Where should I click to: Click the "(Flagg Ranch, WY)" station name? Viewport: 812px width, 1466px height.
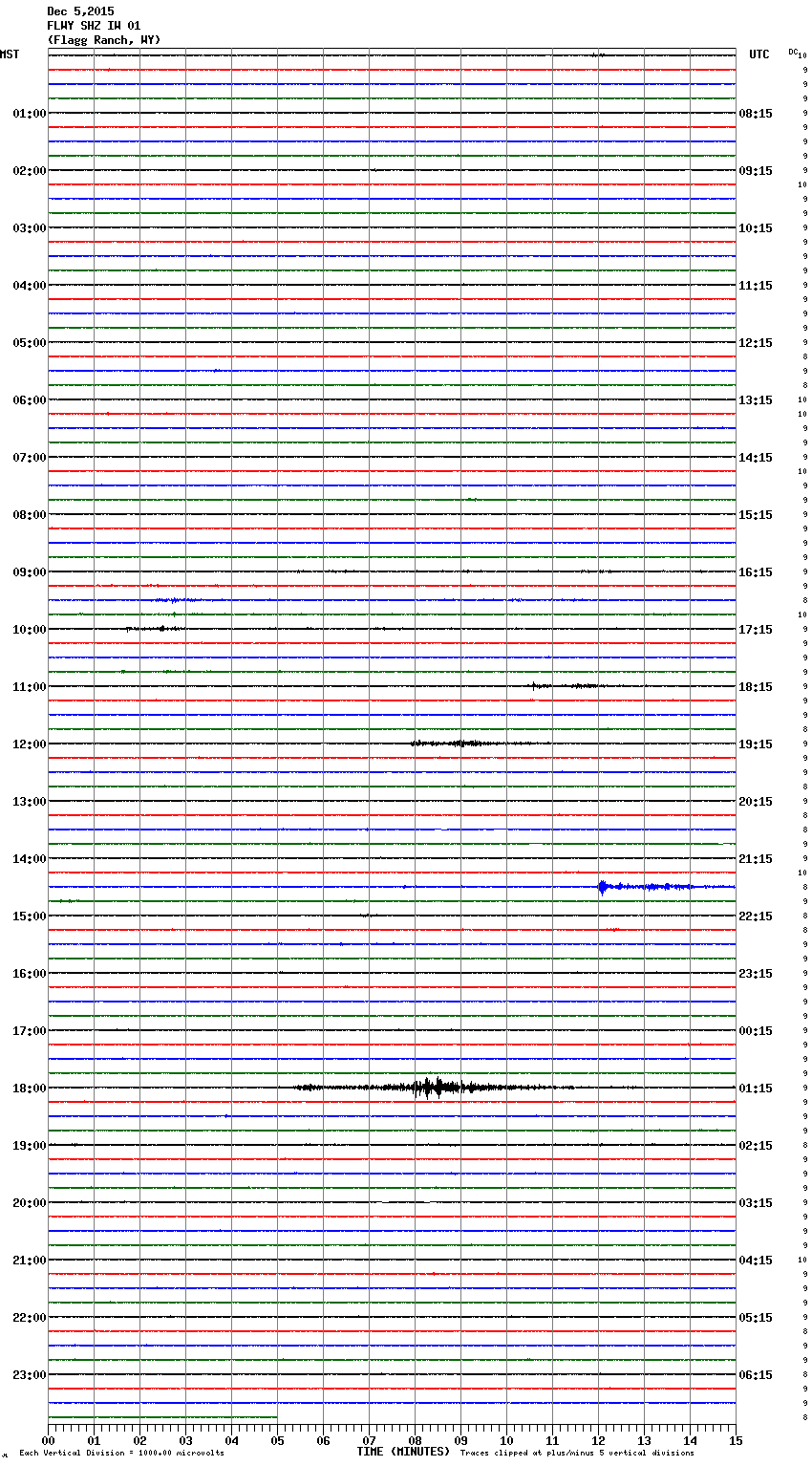[x=104, y=40]
